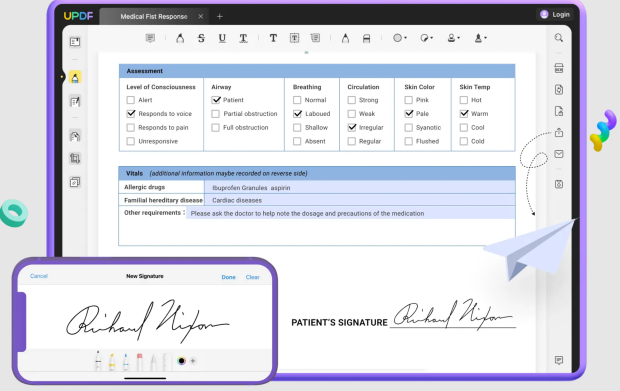
Task: Open comments panel icon at bottom right
Action: pyautogui.click(x=559, y=360)
